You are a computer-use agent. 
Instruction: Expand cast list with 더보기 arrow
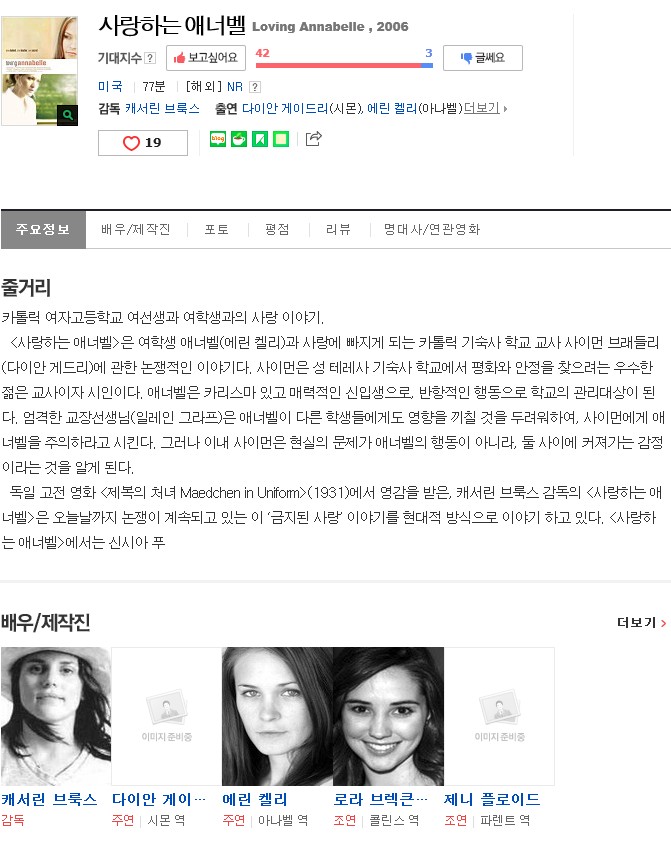click(x=485, y=108)
